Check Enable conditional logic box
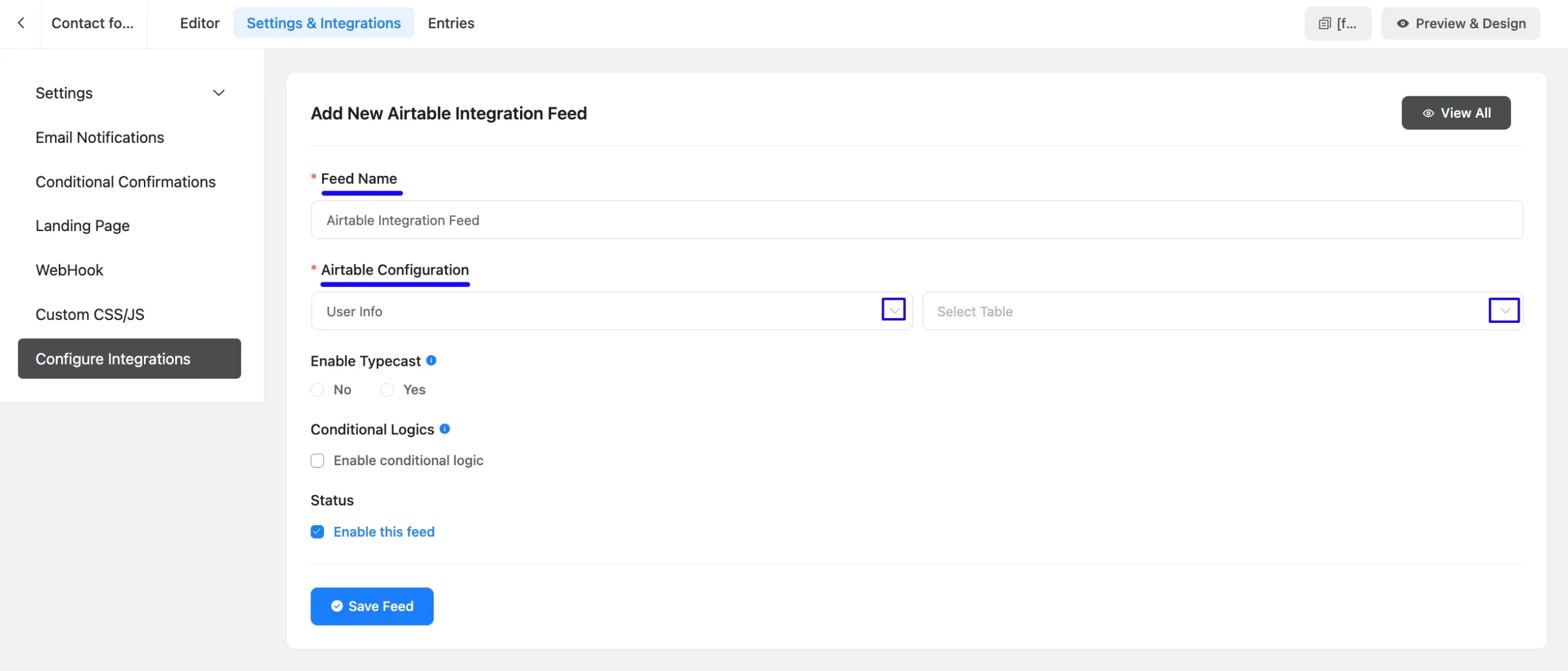 click(x=317, y=460)
